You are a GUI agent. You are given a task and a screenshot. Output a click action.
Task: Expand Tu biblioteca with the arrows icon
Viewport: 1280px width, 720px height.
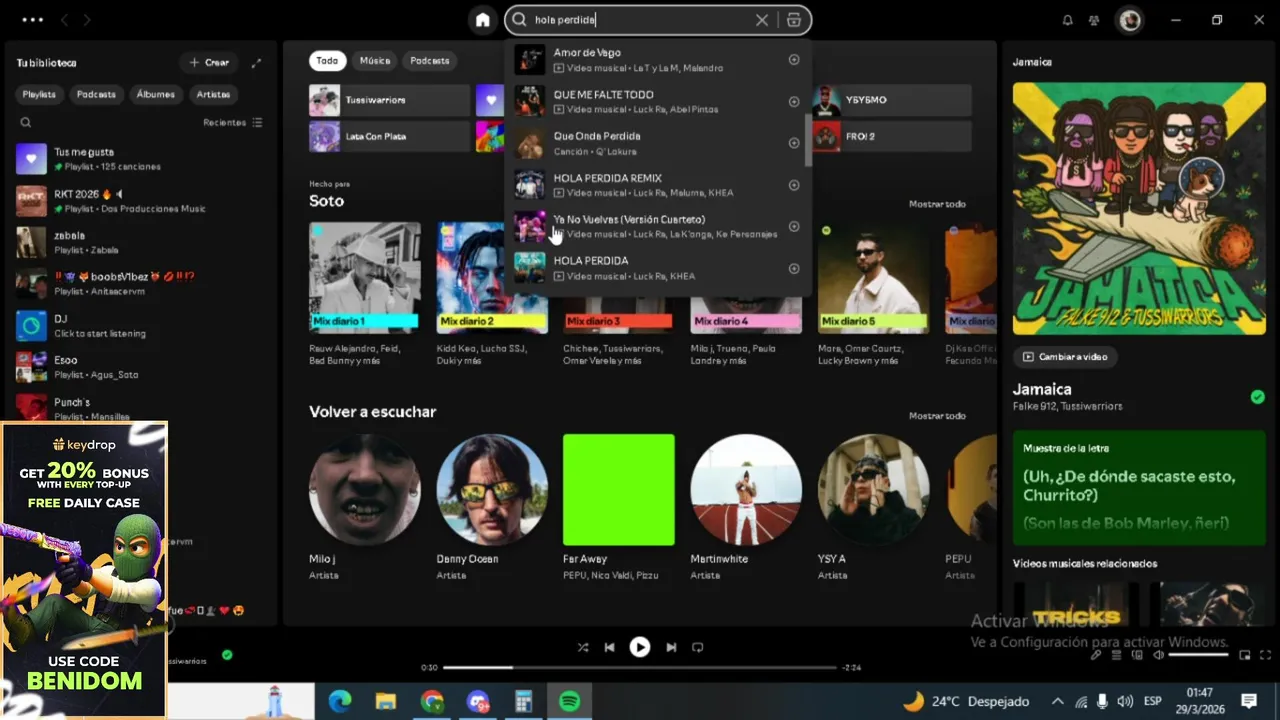click(256, 63)
